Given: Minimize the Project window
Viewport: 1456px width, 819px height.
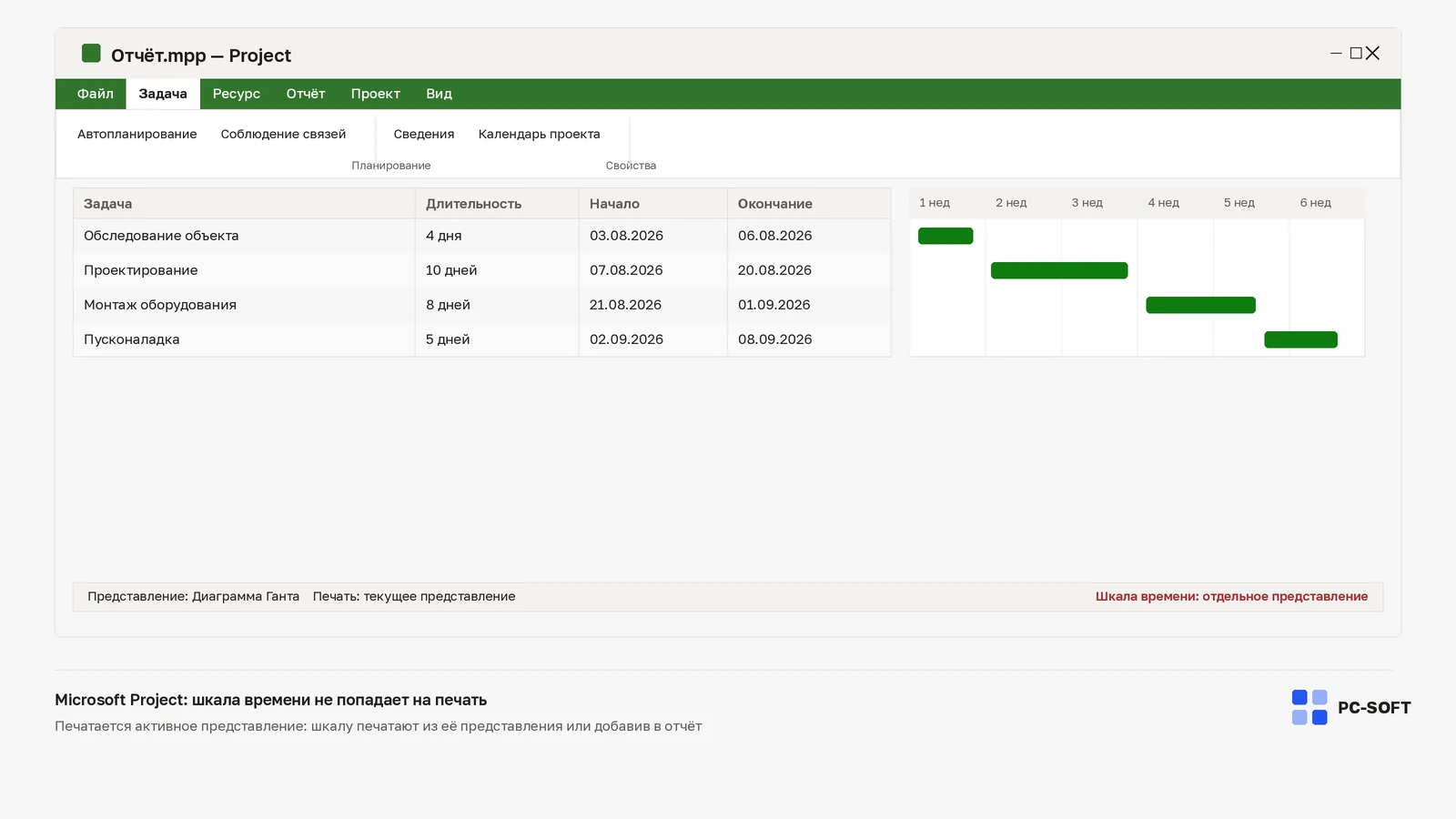Looking at the screenshot, I should tap(1336, 53).
